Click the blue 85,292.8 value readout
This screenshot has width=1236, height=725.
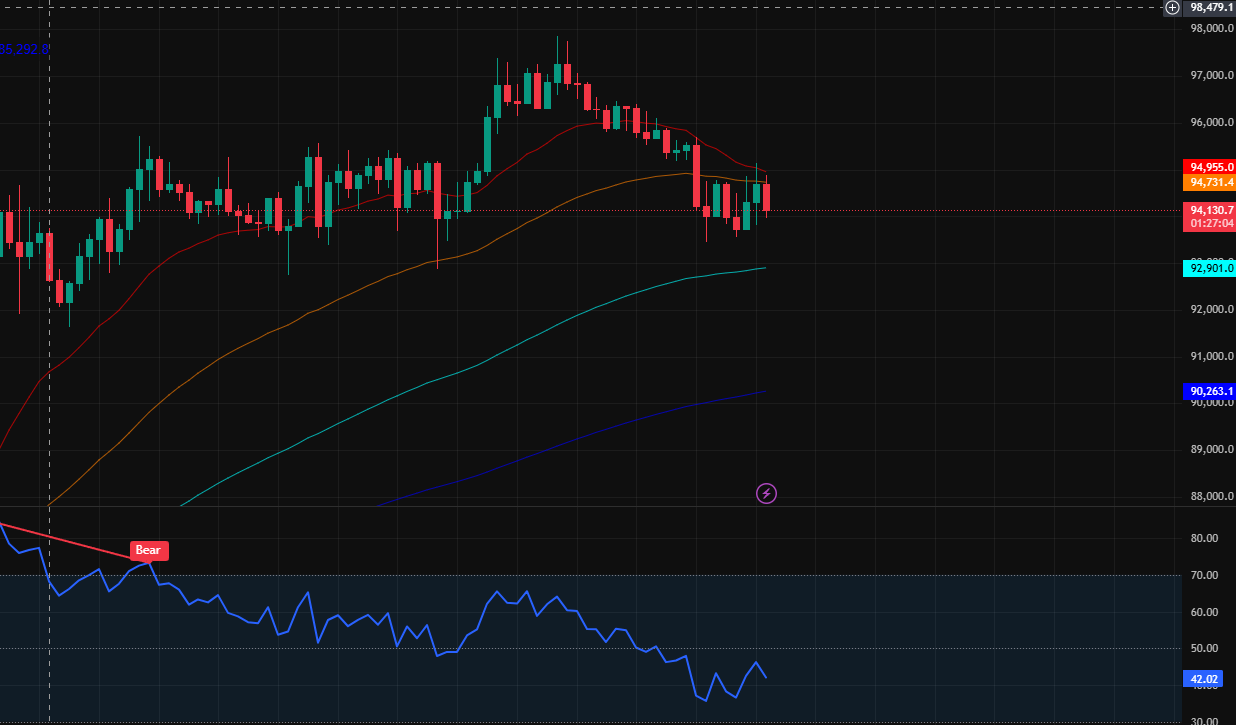[24, 47]
